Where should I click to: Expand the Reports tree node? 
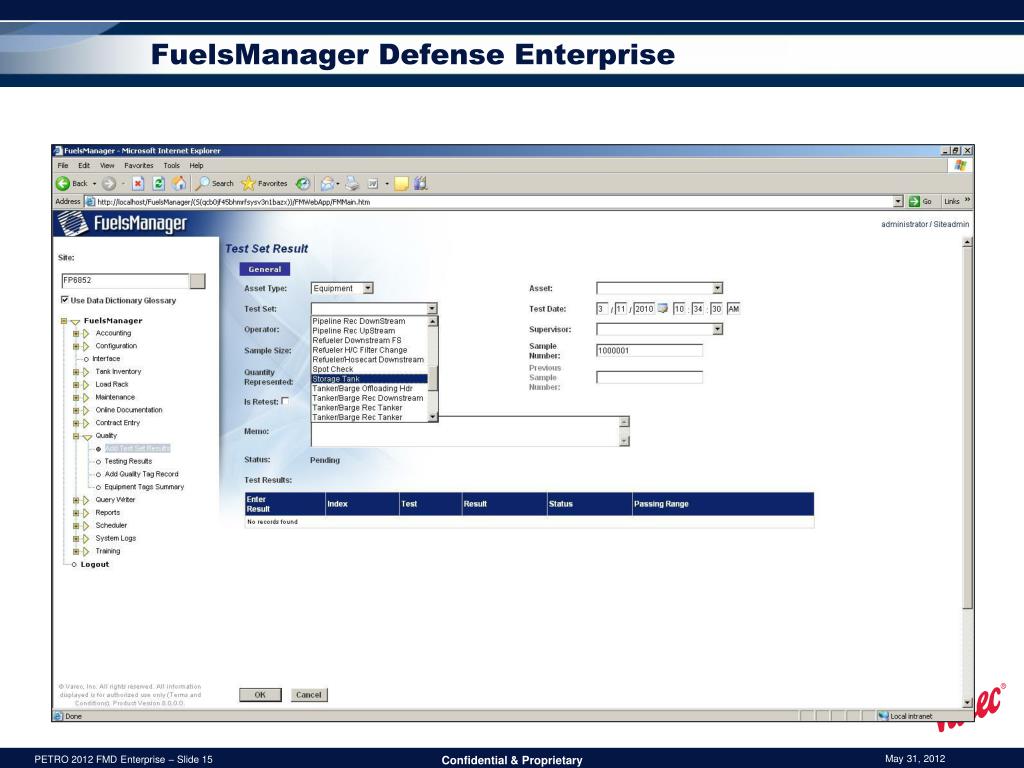pos(76,513)
